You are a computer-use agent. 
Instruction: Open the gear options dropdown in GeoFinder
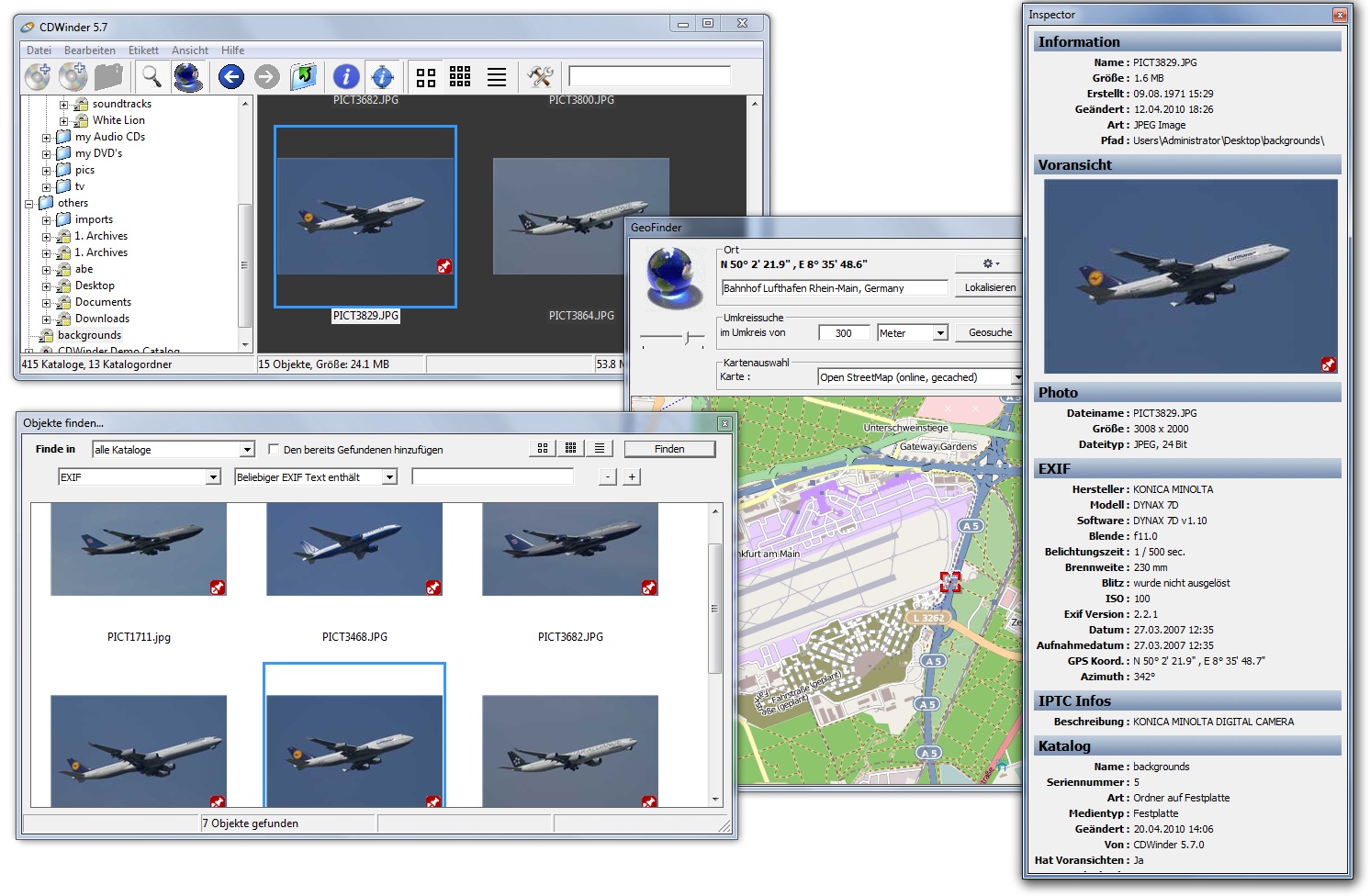(x=990, y=263)
